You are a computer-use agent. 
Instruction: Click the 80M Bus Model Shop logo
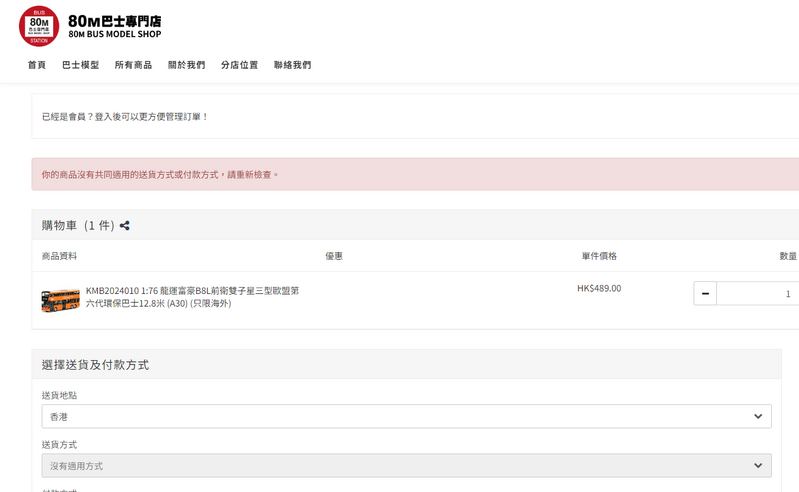39,26
